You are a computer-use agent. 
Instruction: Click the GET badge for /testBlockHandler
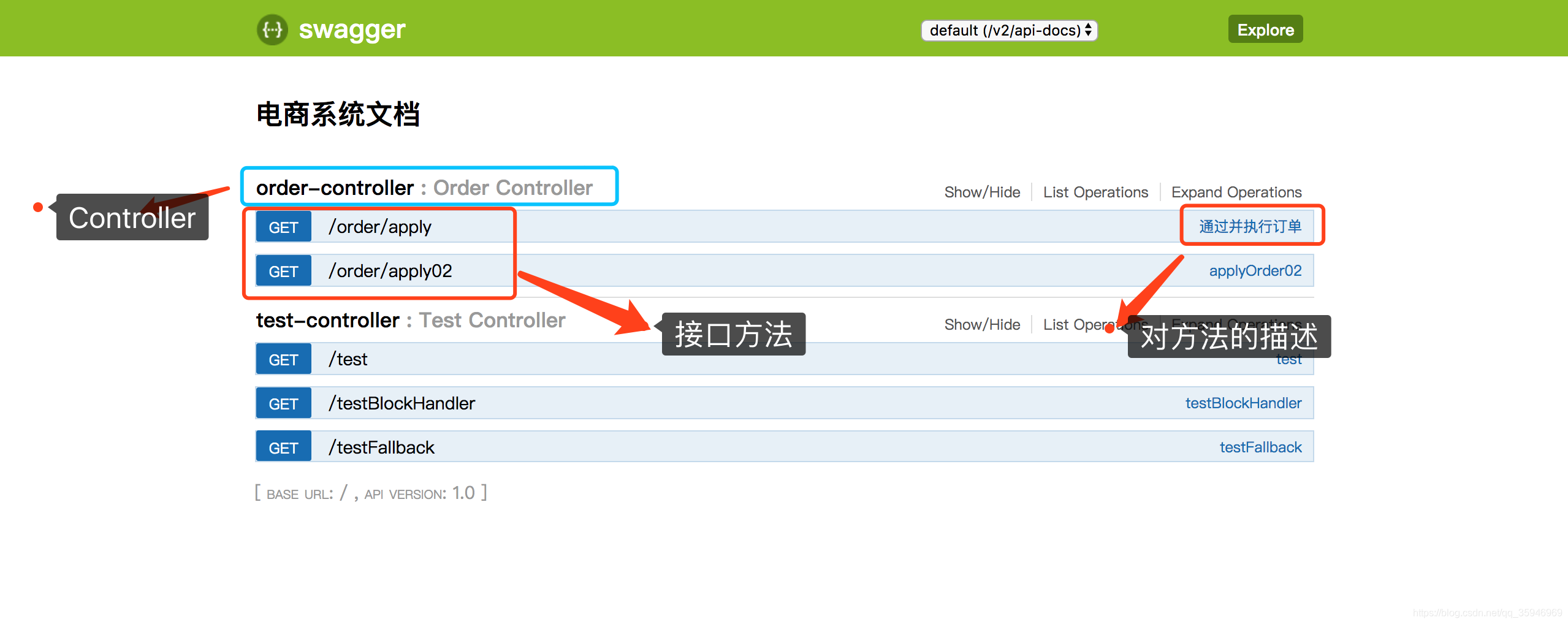click(283, 403)
